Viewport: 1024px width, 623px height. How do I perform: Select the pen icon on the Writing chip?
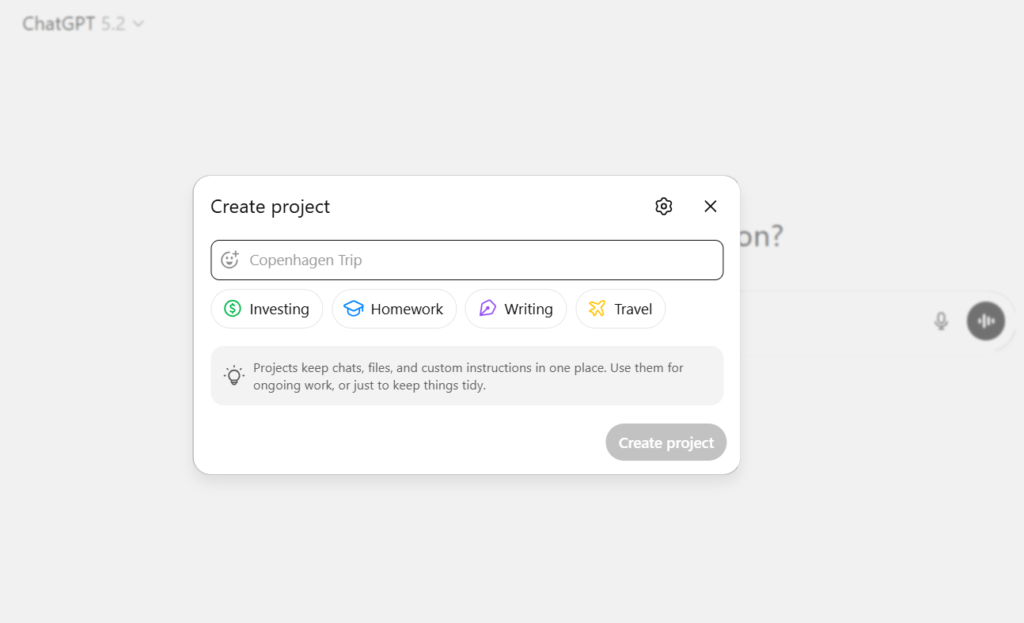(487, 309)
